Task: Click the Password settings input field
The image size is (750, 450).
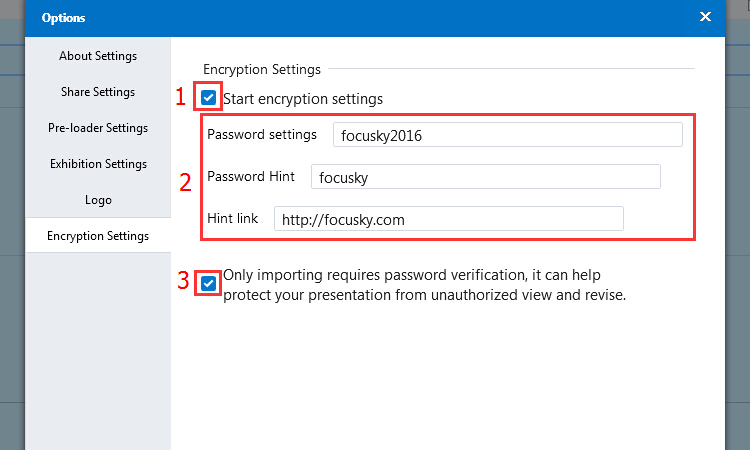Action: pyautogui.click(x=507, y=135)
